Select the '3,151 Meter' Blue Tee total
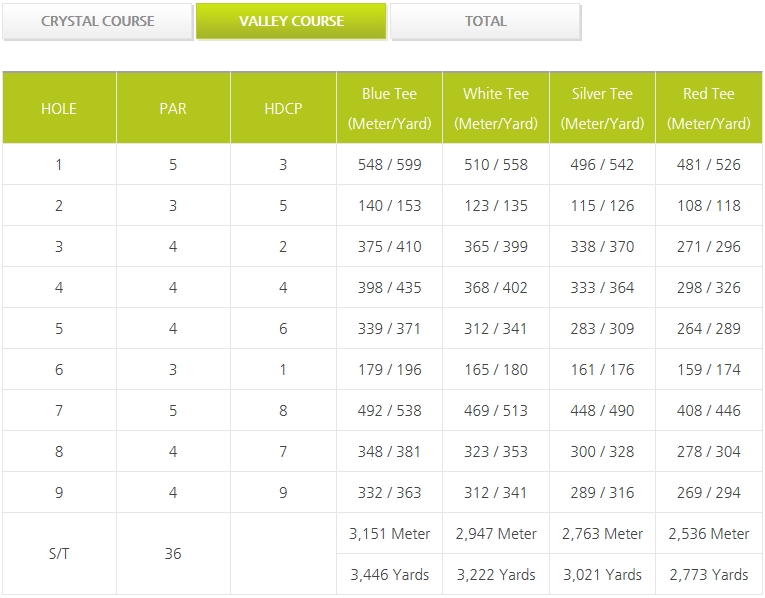The image size is (765, 598). (x=389, y=534)
